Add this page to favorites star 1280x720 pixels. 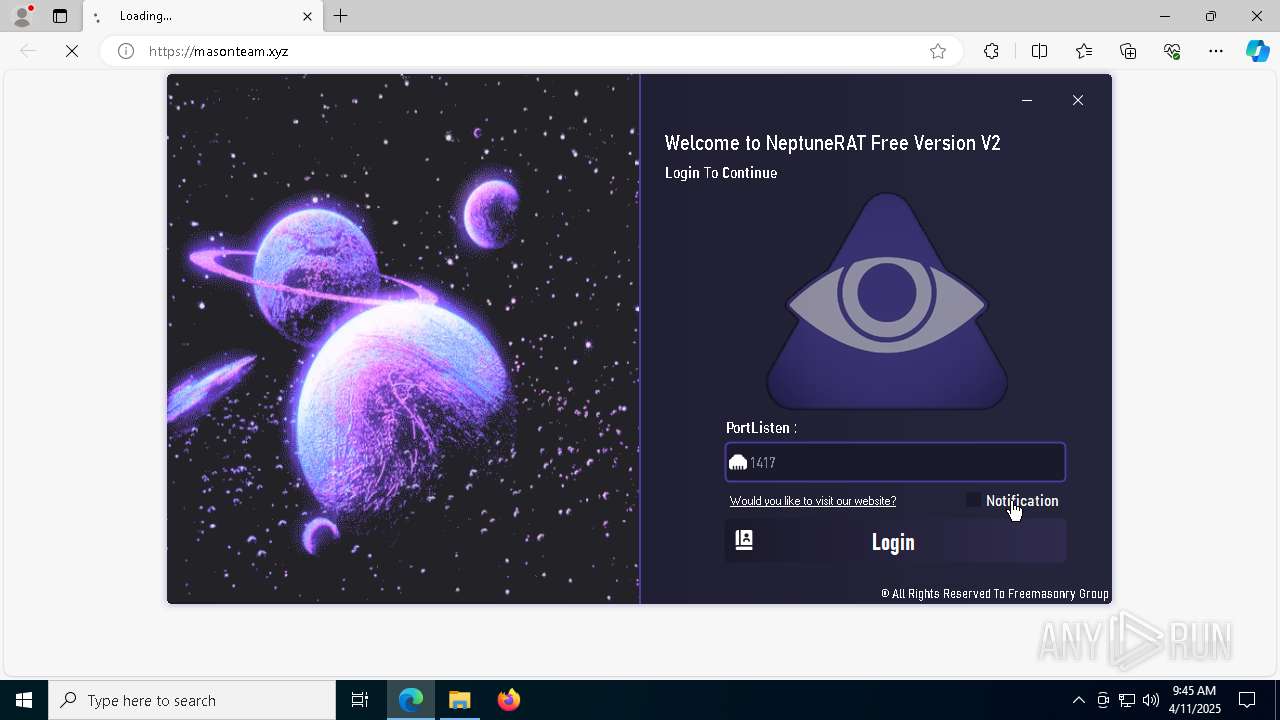(937, 51)
